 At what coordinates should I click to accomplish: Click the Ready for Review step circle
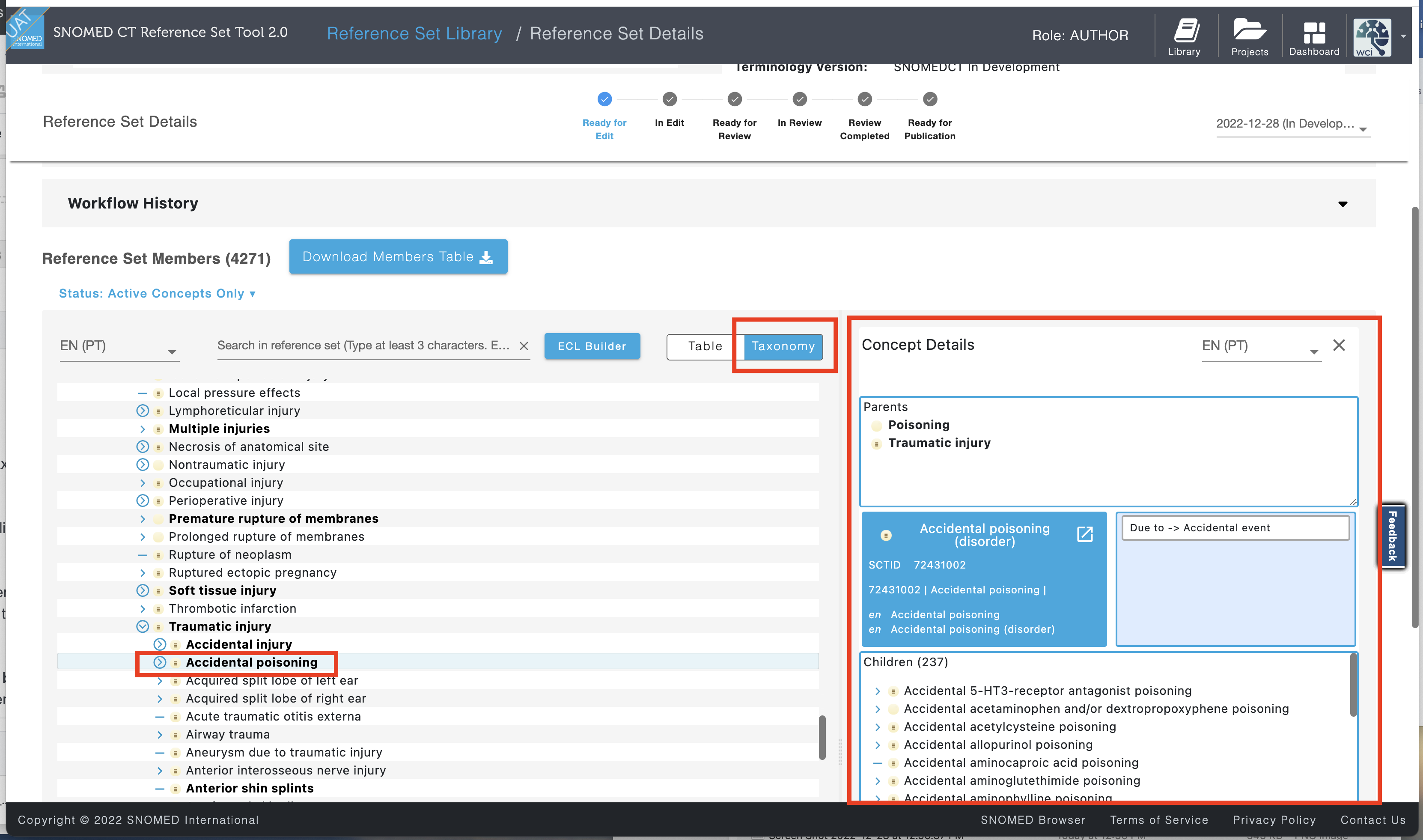(x=735, y=99)
